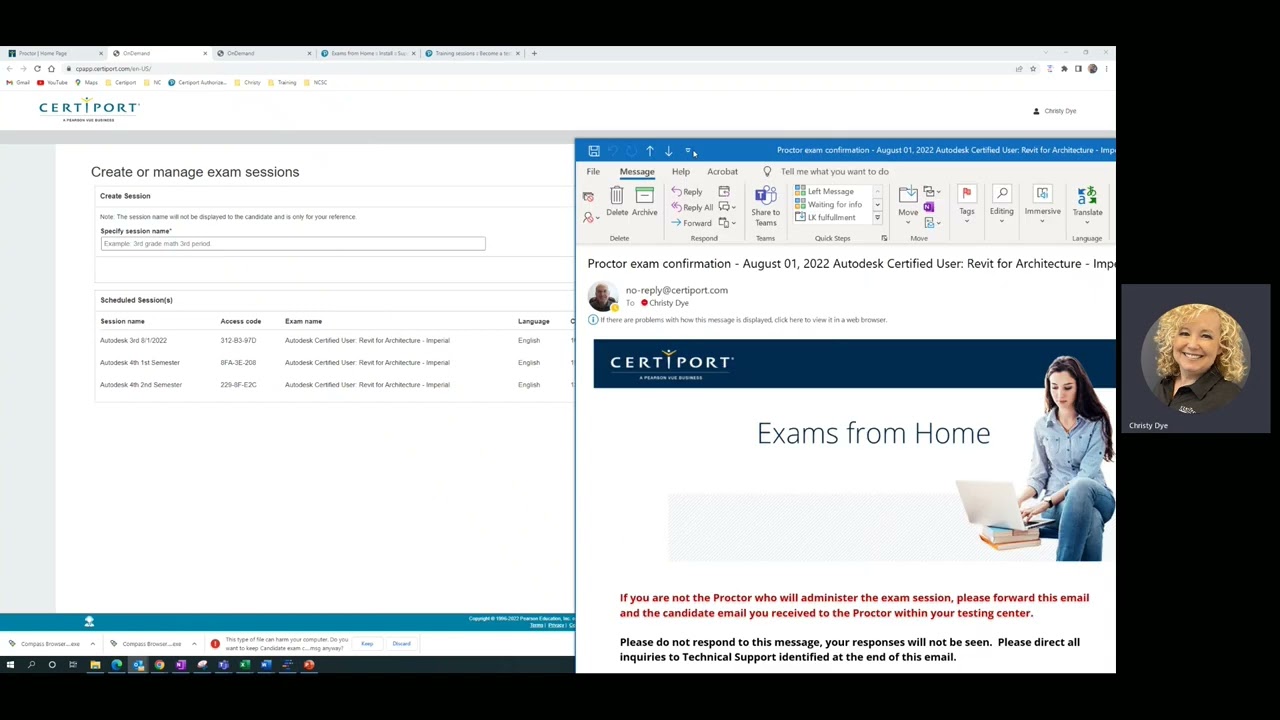This screenshot has height=720, width=1280.
Task: Open the Actions dropdown in Move group
Action: click(931, 222)
